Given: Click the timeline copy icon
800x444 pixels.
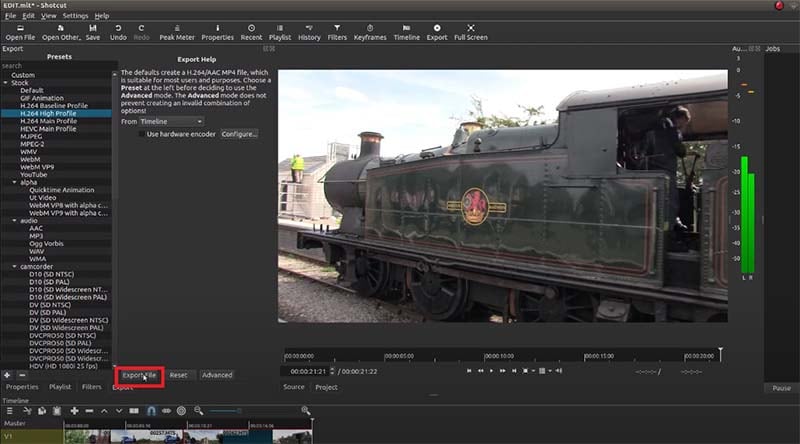Looking at the screenshot, I should point(42,411).
